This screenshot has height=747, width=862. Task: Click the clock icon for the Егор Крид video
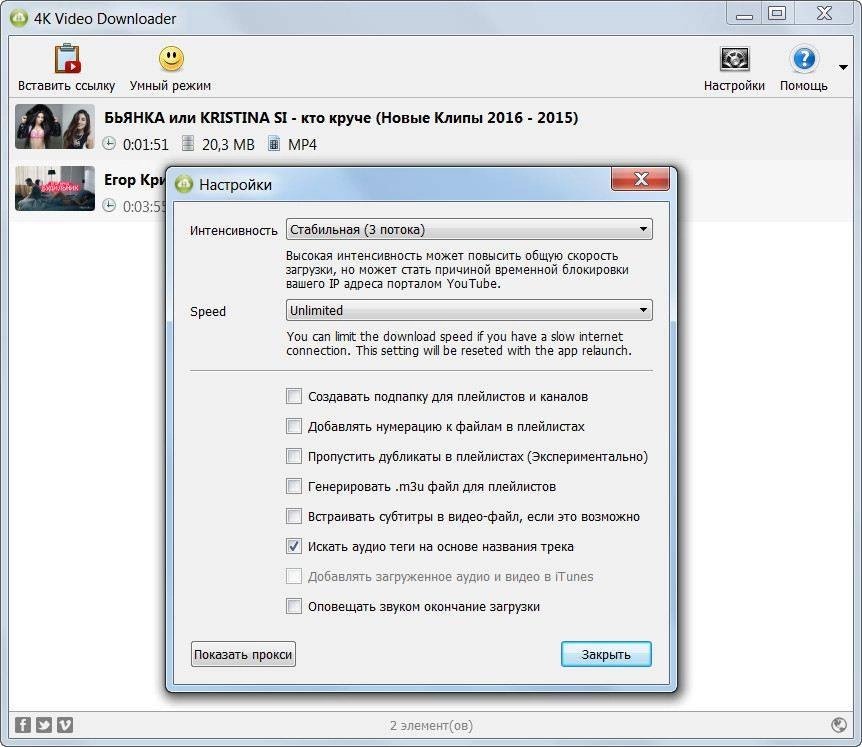109,206
